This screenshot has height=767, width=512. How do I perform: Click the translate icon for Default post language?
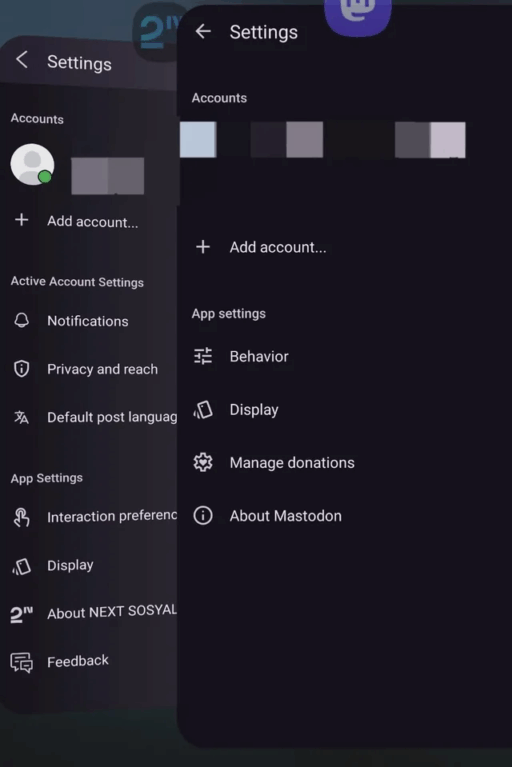tap(22, 417)
